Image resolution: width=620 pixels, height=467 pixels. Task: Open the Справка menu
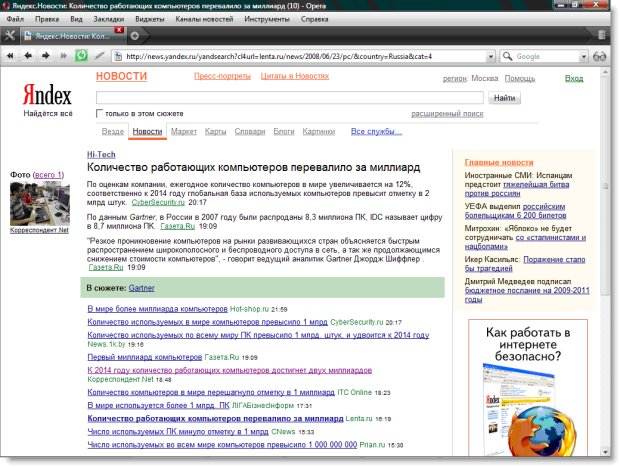pyautogui.click(x=314, y=19)
